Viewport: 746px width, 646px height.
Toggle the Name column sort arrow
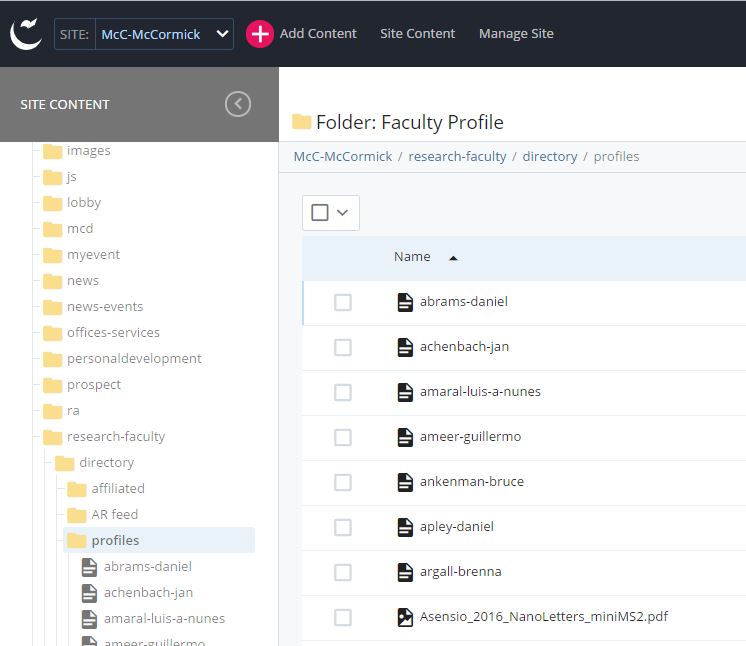tap(453, 258)
